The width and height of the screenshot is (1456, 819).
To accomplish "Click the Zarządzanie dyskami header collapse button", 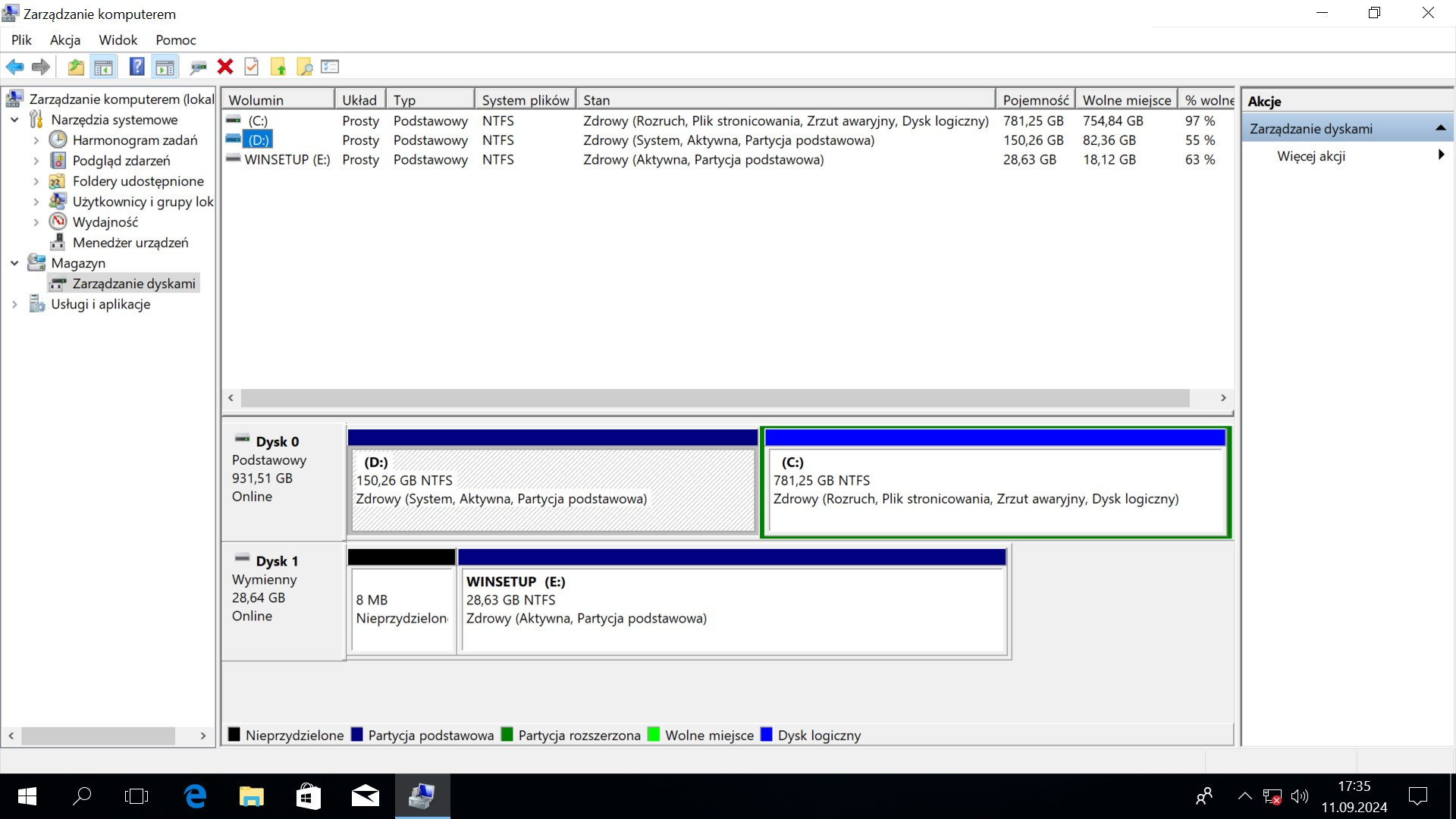I will tap(1440, 127).
